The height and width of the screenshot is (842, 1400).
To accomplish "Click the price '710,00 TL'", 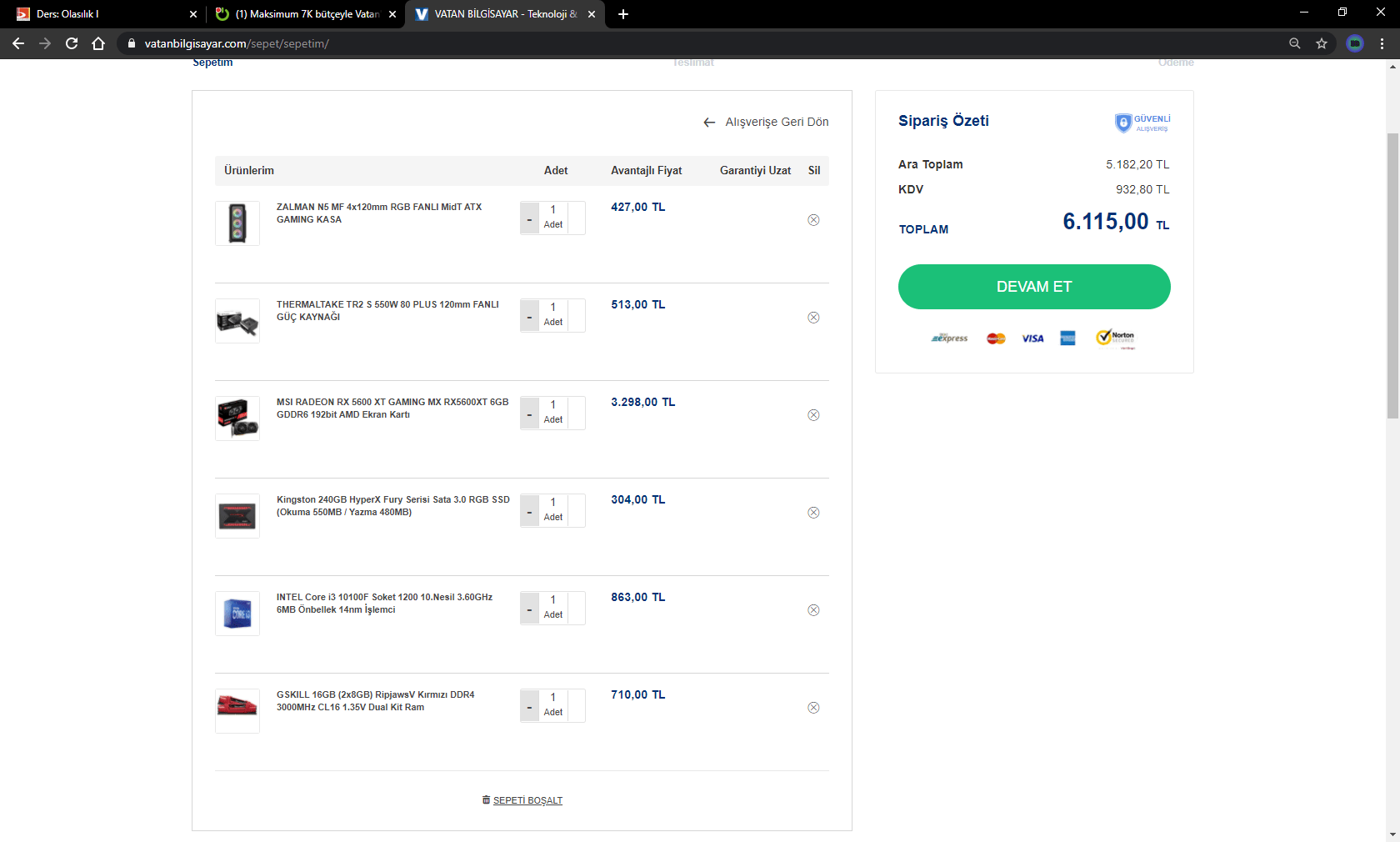I will [638, 694].
